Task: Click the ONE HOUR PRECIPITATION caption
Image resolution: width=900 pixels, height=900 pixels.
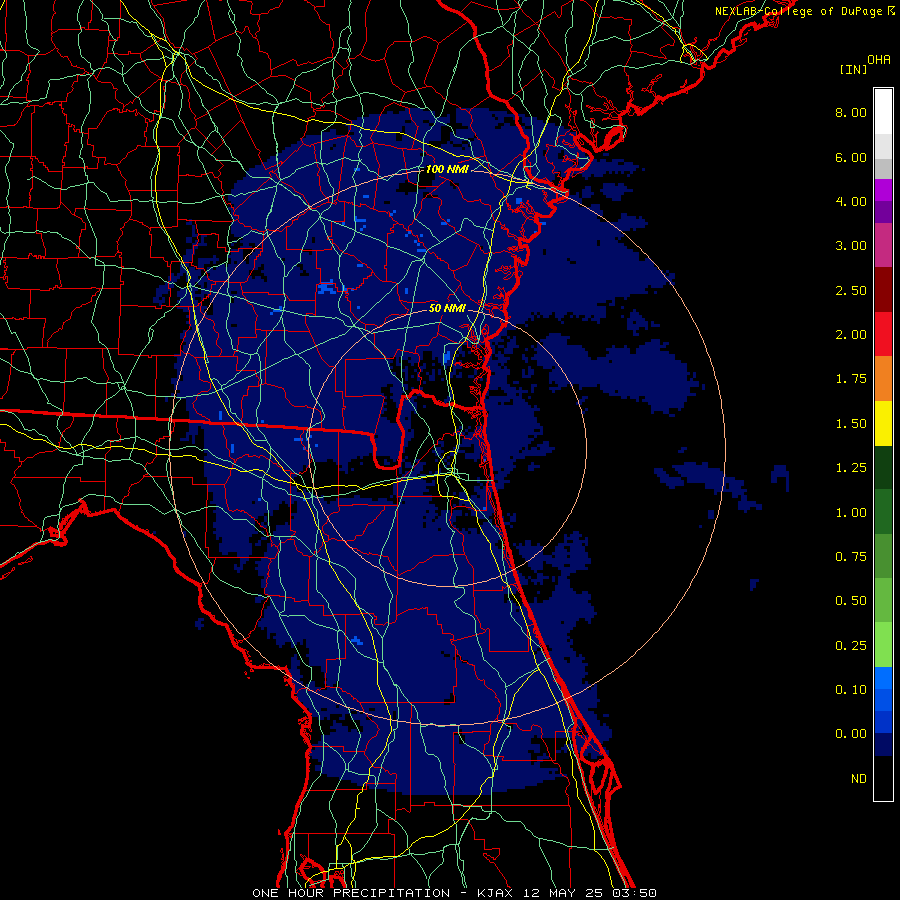Action: point(351,893)
